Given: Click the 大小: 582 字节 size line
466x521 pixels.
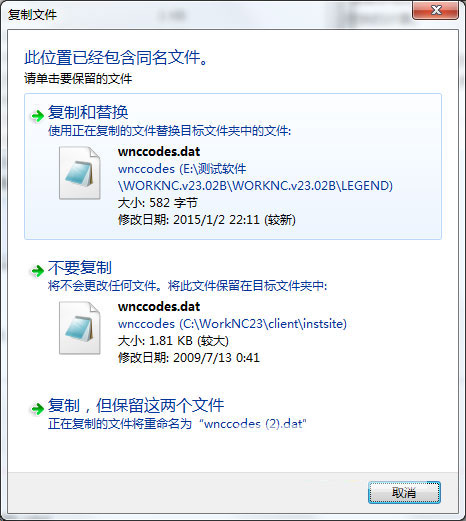Looking at the screenshot, I should [x=158, y=203].
